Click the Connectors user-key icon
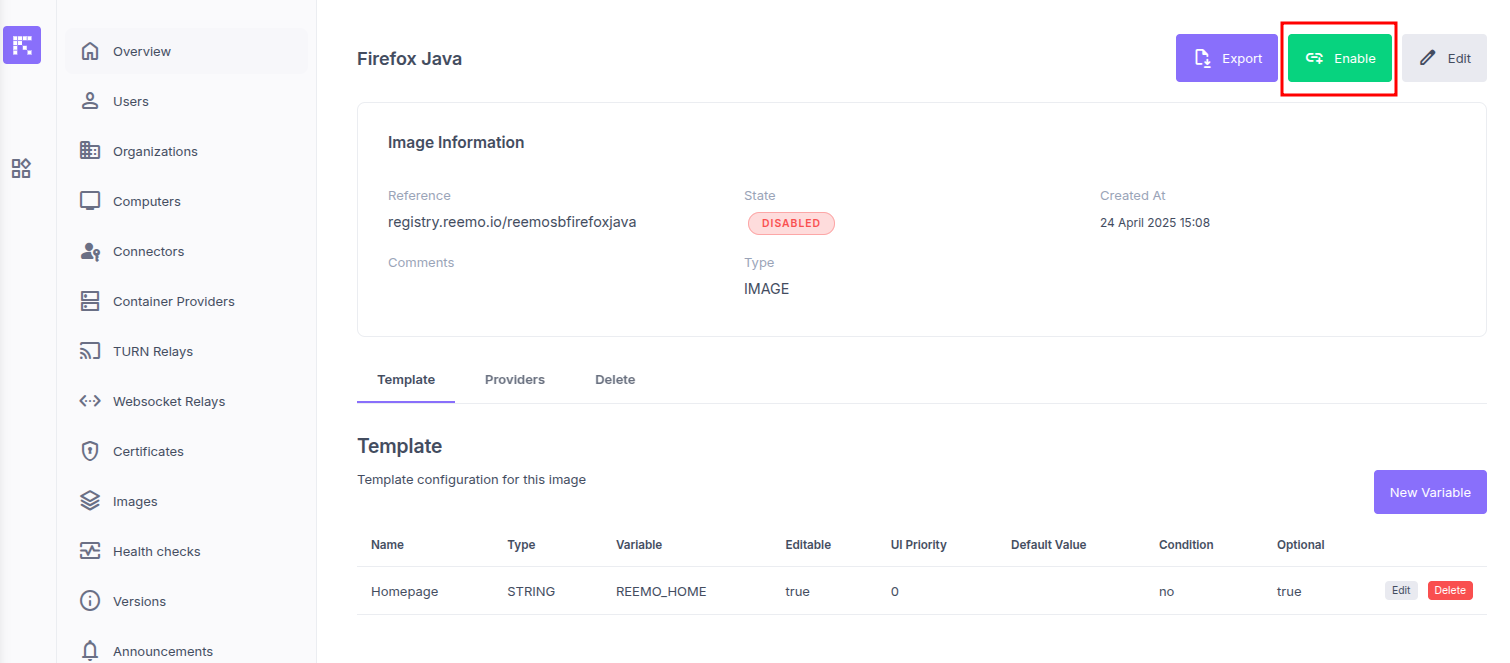This screenshot has width=1510, height=663. pos(90,251)
